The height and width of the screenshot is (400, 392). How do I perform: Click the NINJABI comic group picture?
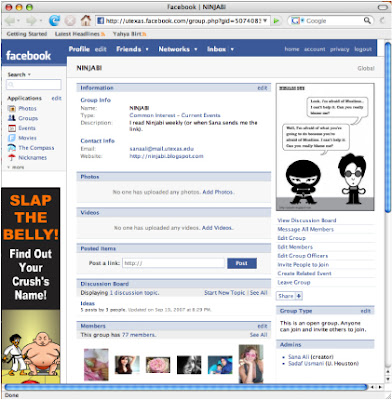[x=325, y=147]
